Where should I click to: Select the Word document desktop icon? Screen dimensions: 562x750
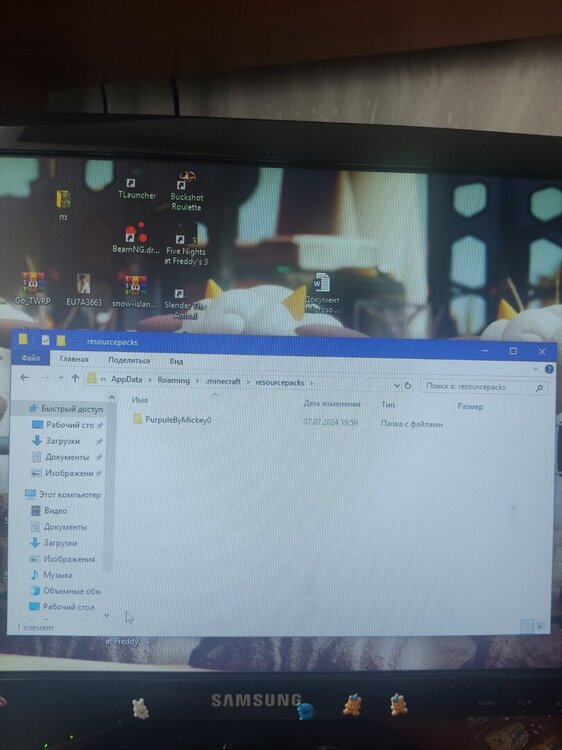pos(322,293)
